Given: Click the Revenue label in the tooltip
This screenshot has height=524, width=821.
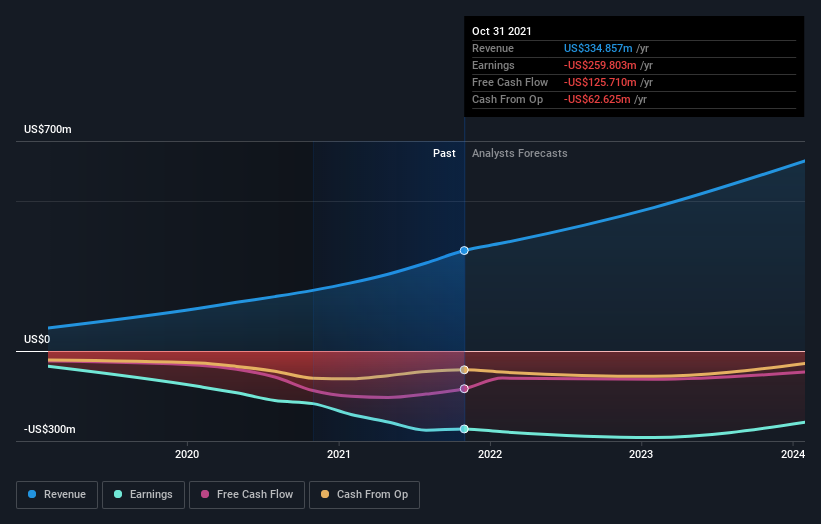Looking at the screenshot, I should click(x=493, y=48).
